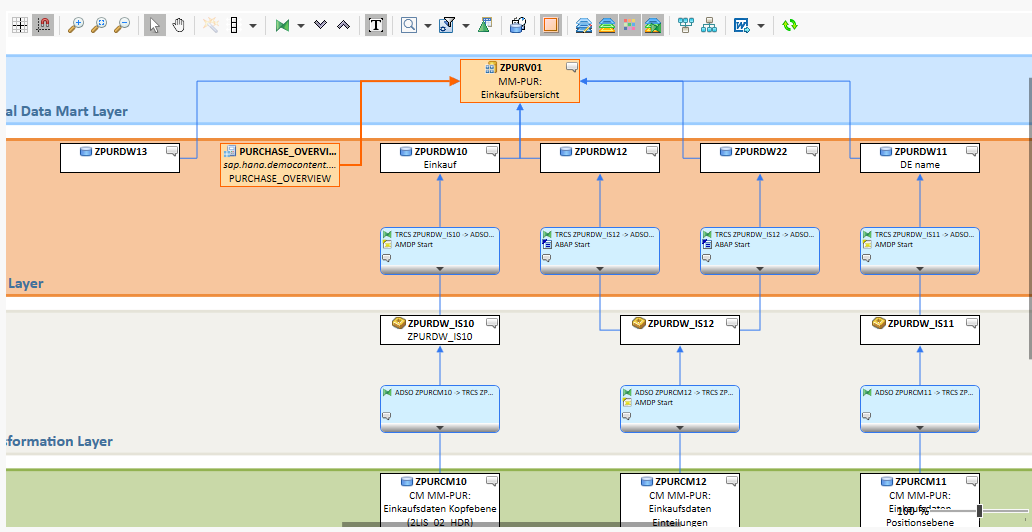Open the dropdown beside the green transformation icon
This screenshot has height=532, width=1032.
(x=300, y=25)
